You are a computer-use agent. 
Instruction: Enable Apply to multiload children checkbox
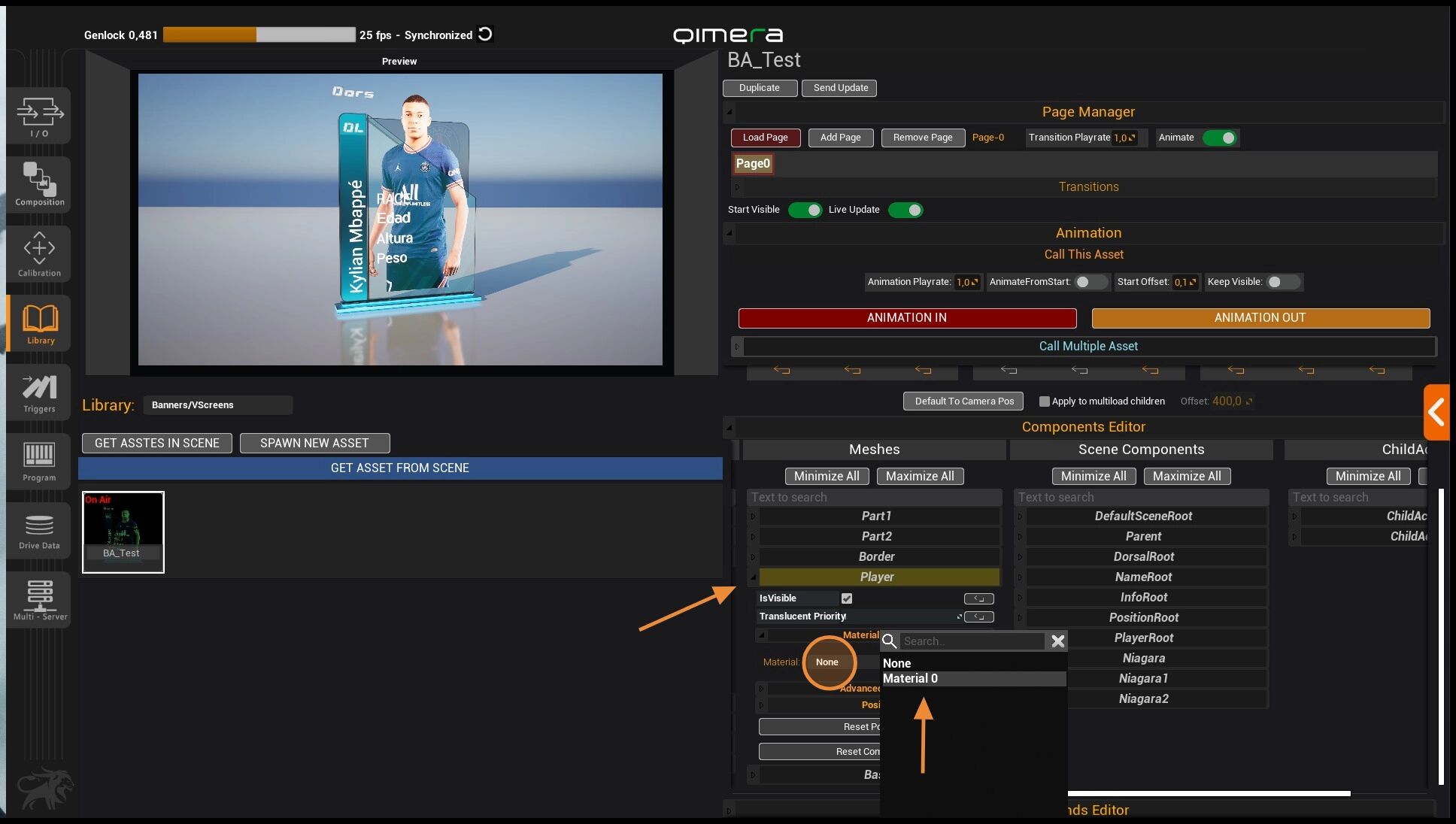(1044, 401)
